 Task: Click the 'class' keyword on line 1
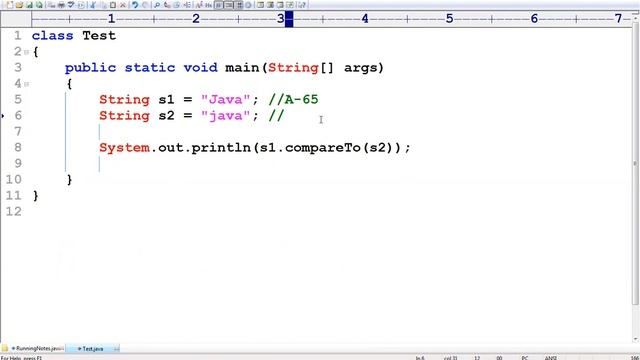53,36
